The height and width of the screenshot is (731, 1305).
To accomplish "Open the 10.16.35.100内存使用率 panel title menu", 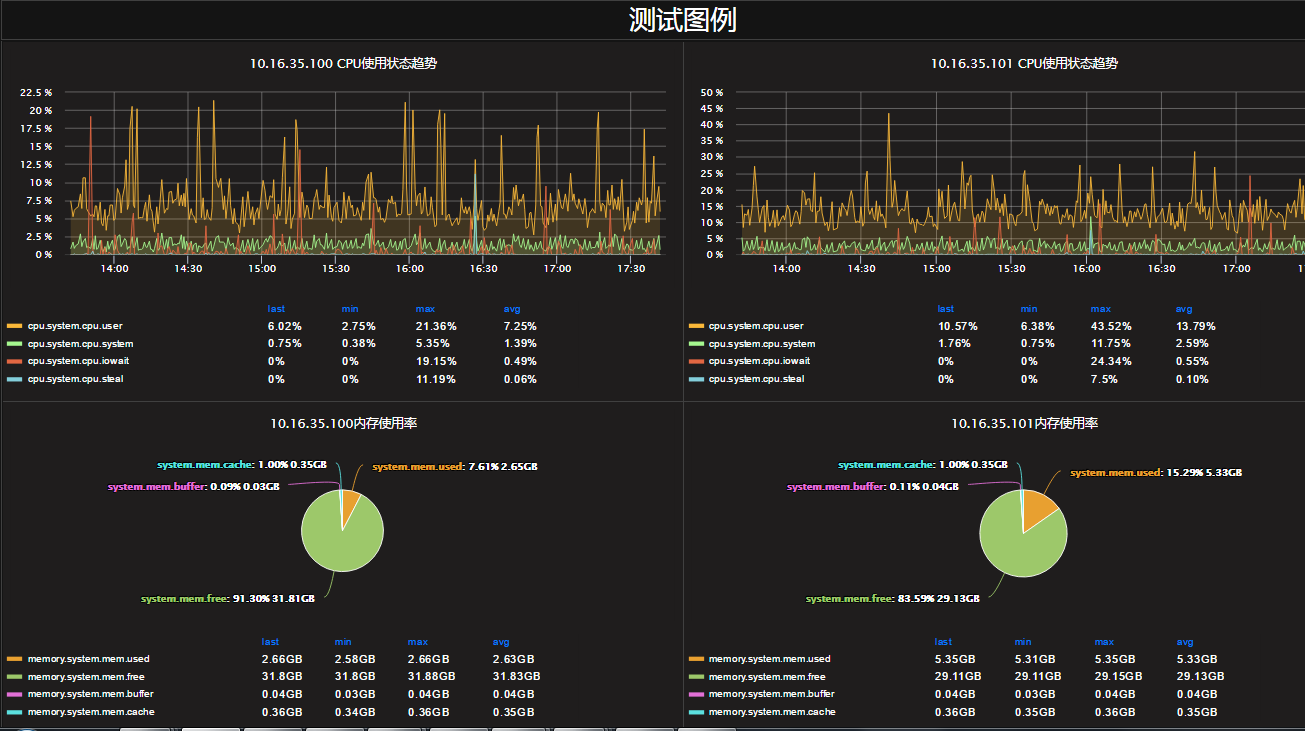I will coord(343,423).
